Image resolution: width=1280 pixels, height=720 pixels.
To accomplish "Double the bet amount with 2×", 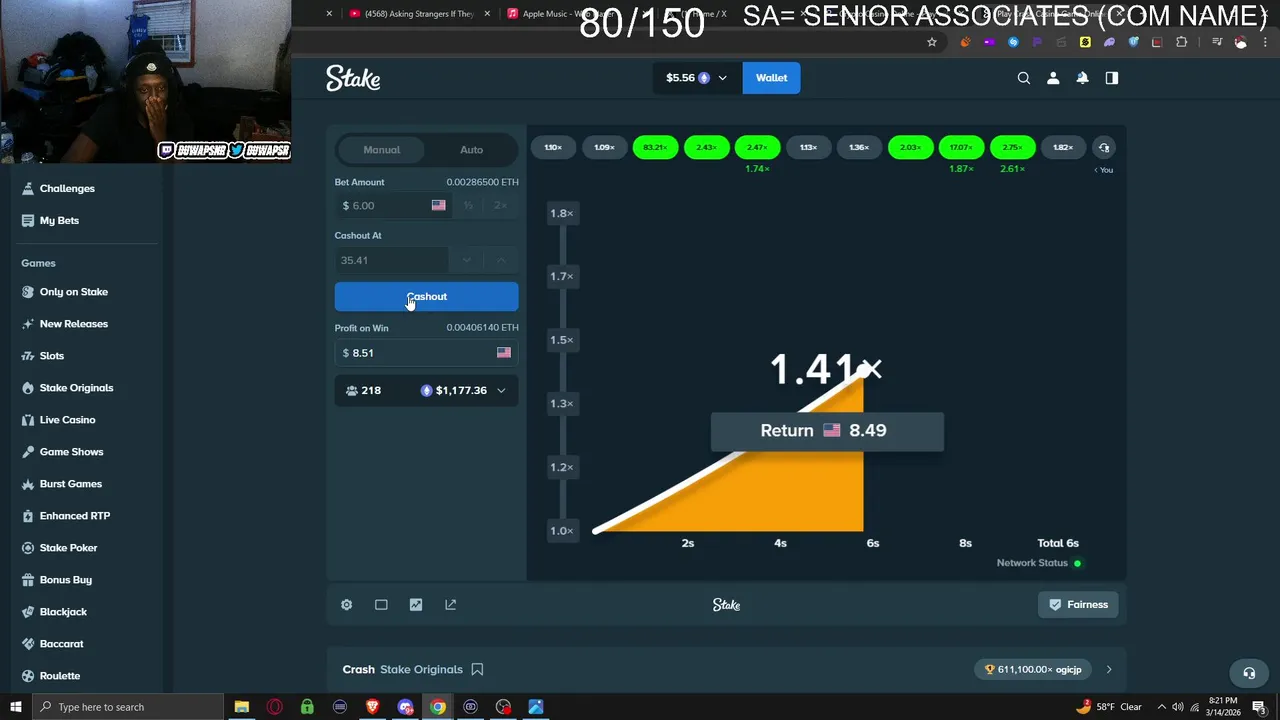I will point(501,206).
